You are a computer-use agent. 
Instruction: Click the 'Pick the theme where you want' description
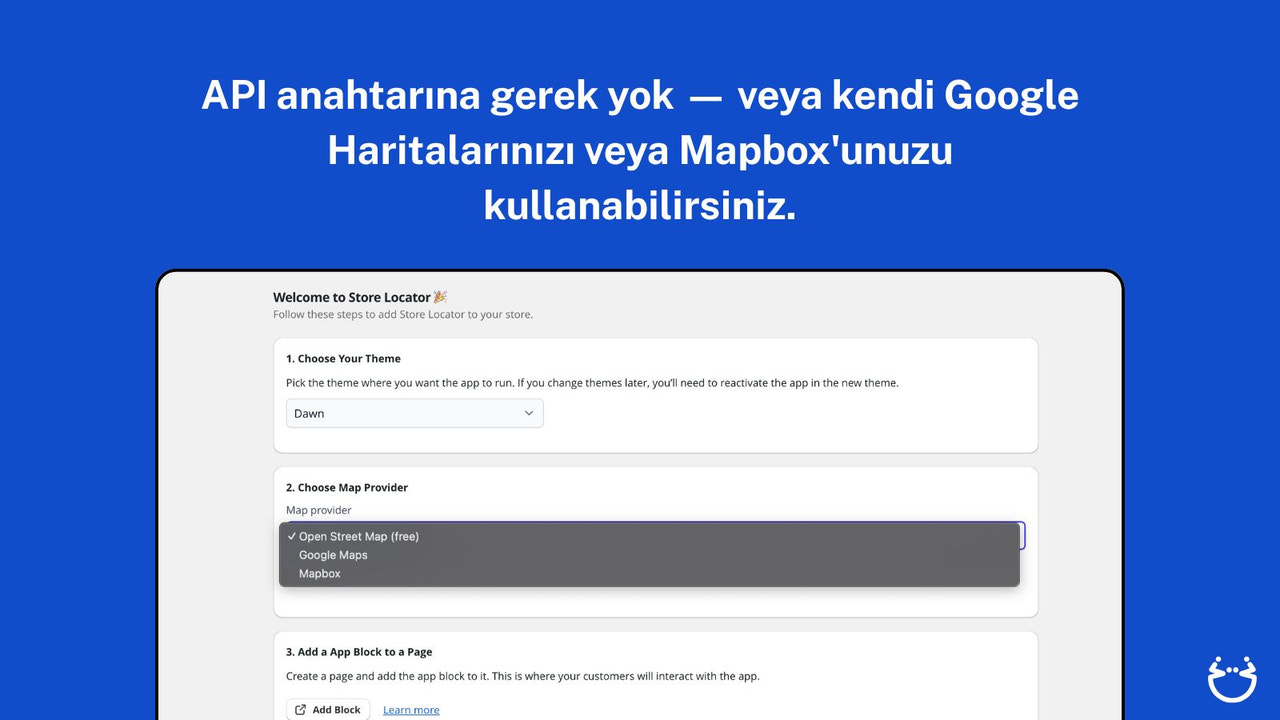click(x=592, y=383)
